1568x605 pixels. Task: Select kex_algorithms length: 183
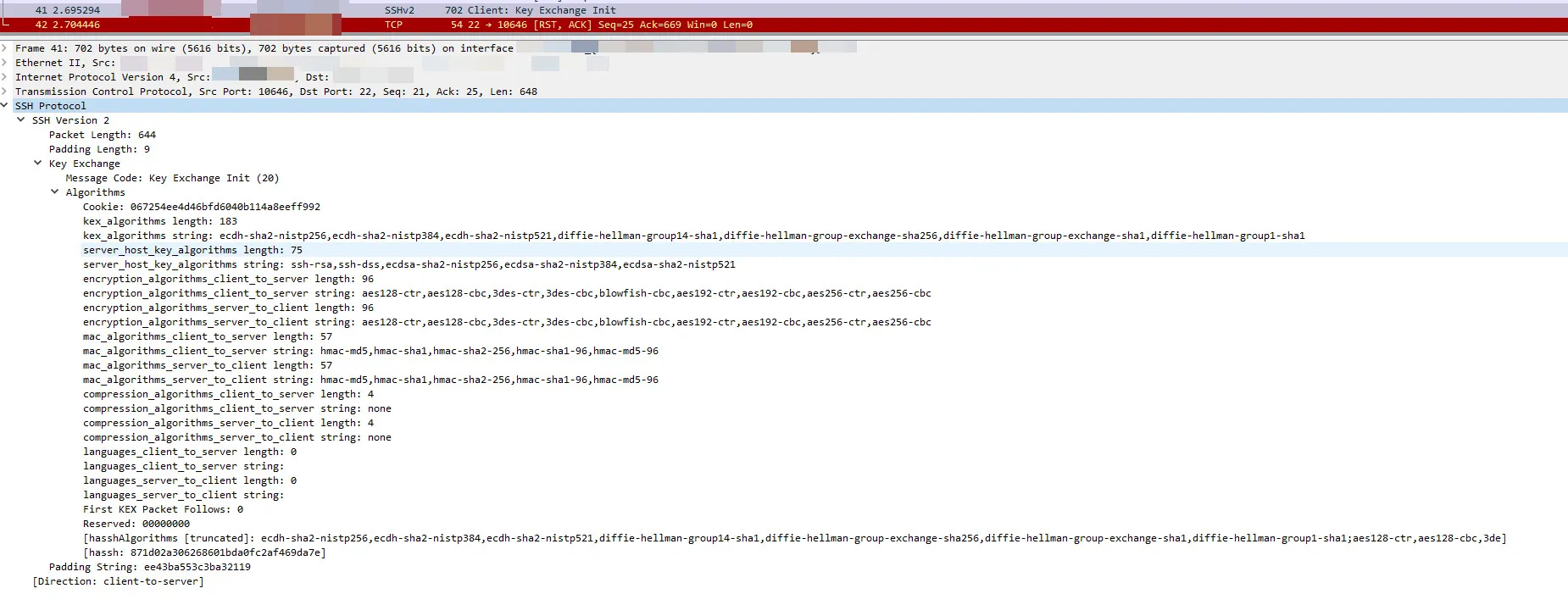(160, 221)
